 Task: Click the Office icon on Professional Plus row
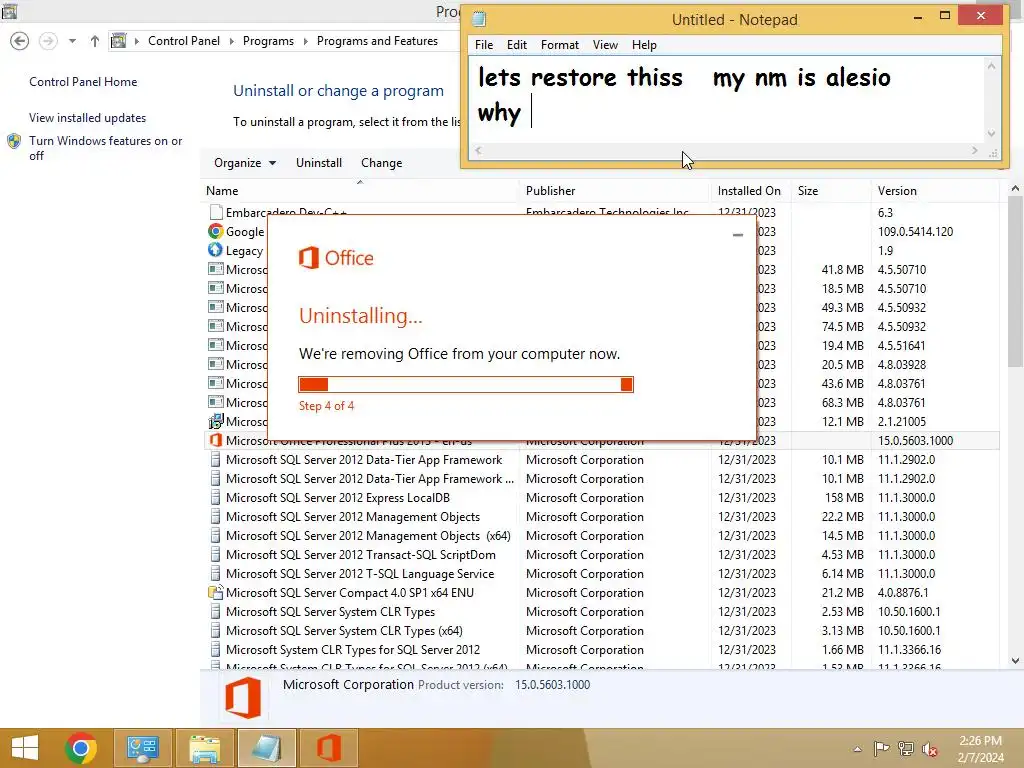(216, 440)
